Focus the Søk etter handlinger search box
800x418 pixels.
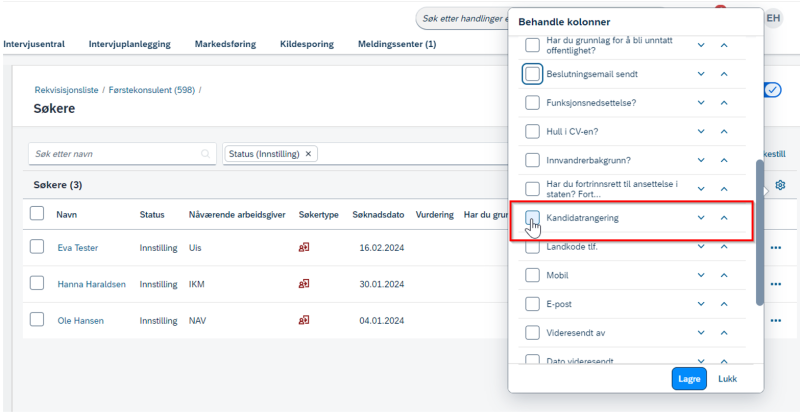pyautogui.click(x=462, y=18)
